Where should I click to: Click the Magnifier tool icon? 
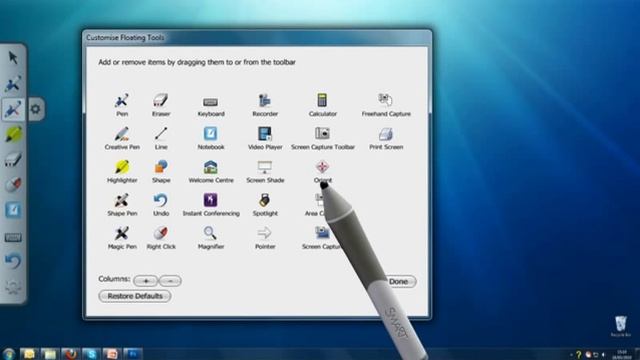tap(210, 233)
